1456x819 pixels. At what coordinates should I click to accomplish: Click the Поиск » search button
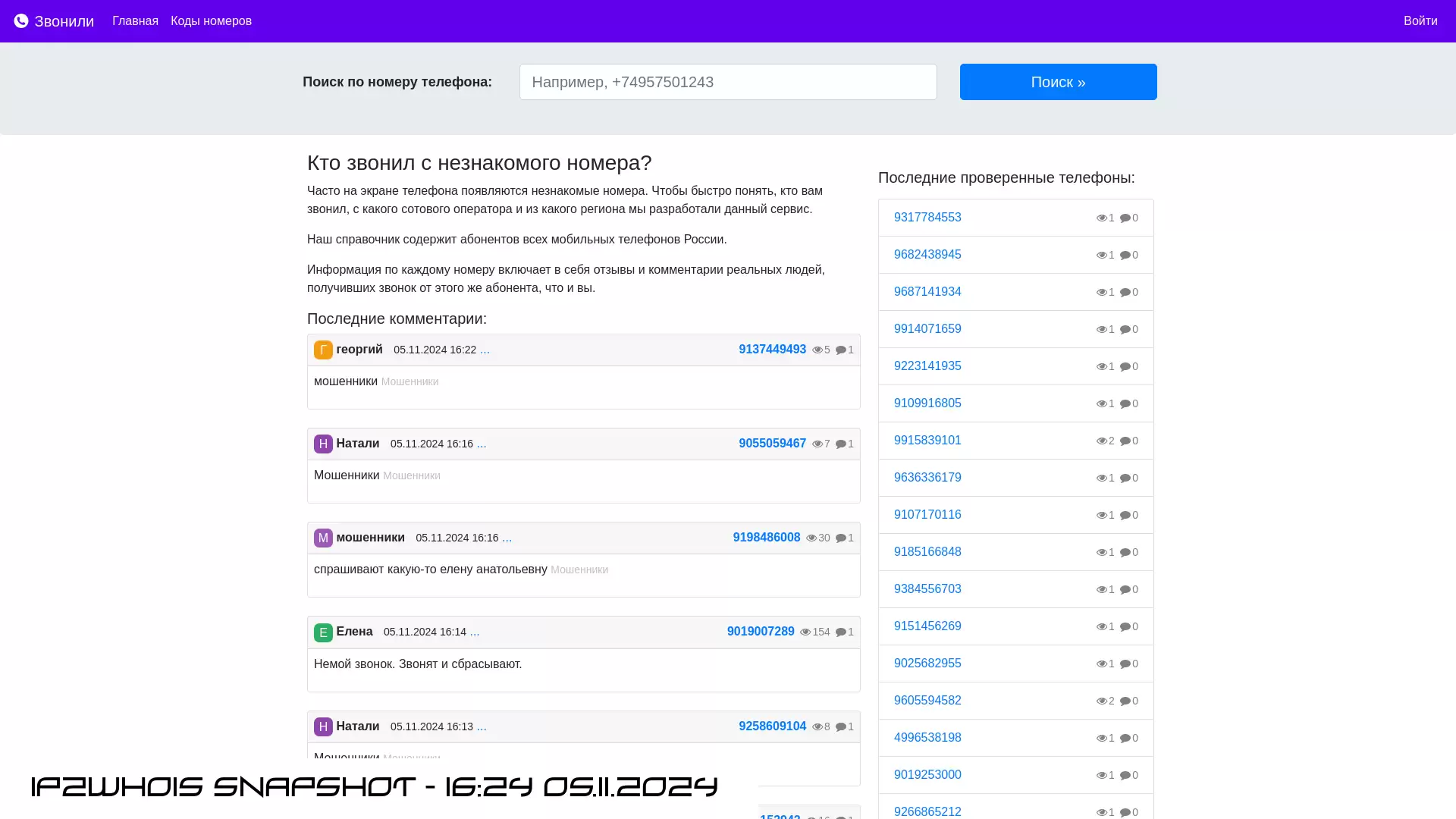(x=1058, y=82)
